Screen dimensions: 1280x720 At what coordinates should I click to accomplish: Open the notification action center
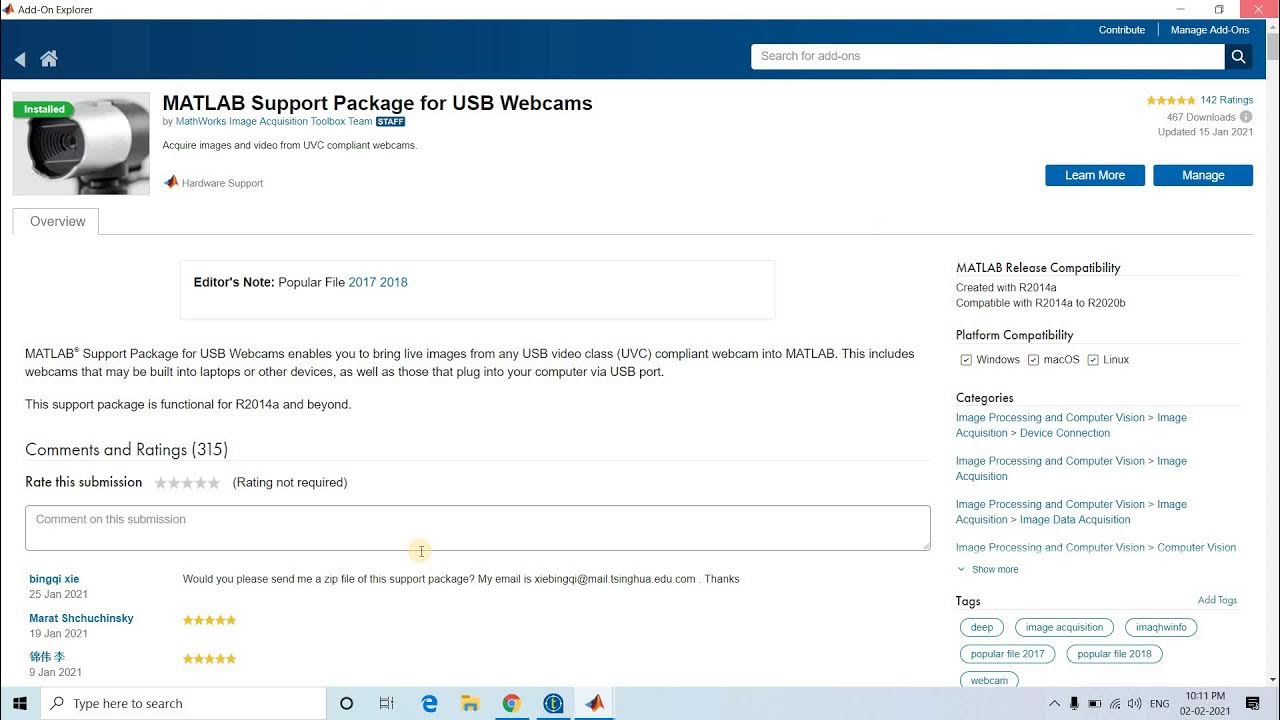(1252, 704)
